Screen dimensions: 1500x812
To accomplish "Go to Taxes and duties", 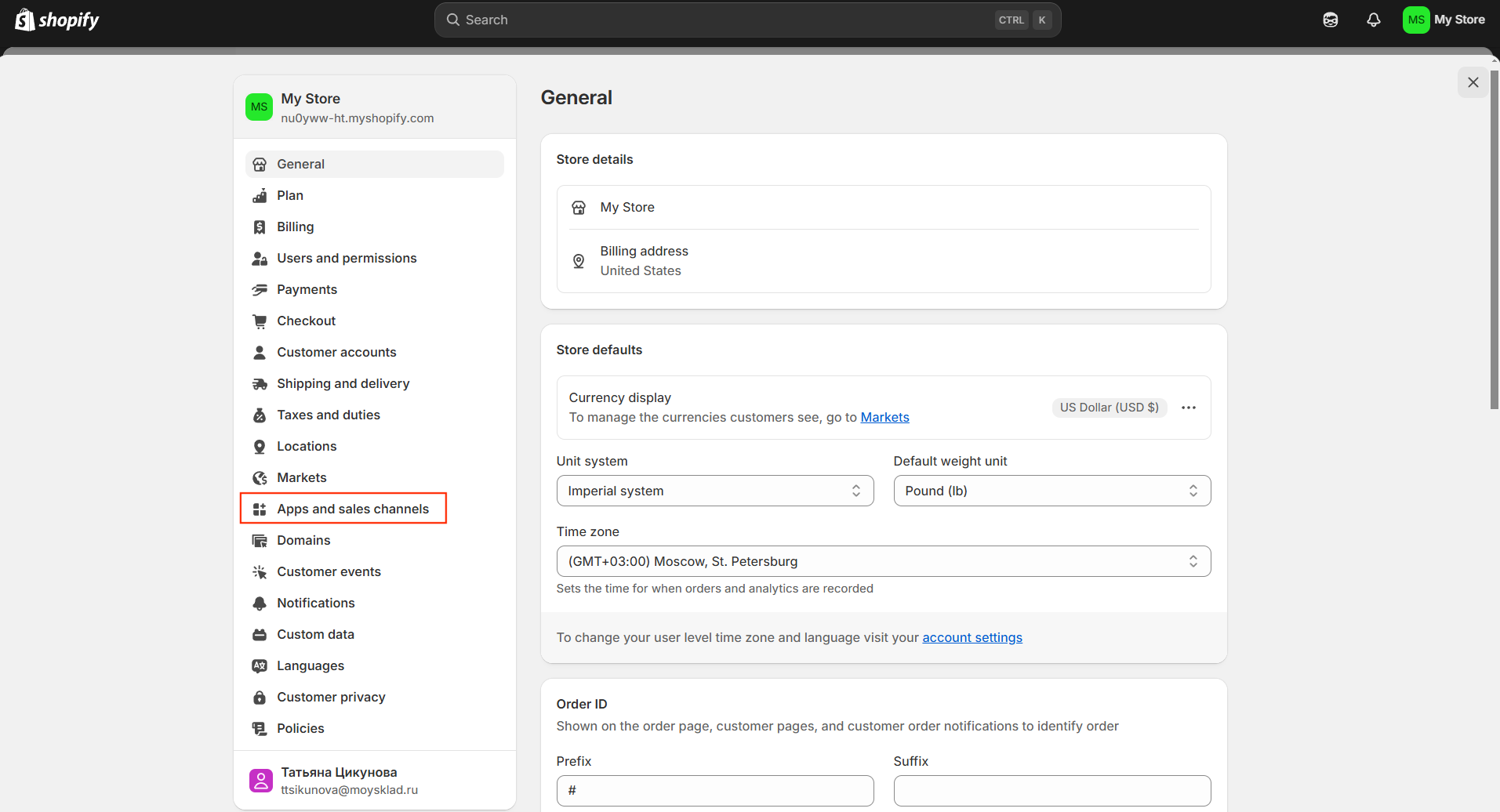I will pyautogui.click(x=375, y=415).
